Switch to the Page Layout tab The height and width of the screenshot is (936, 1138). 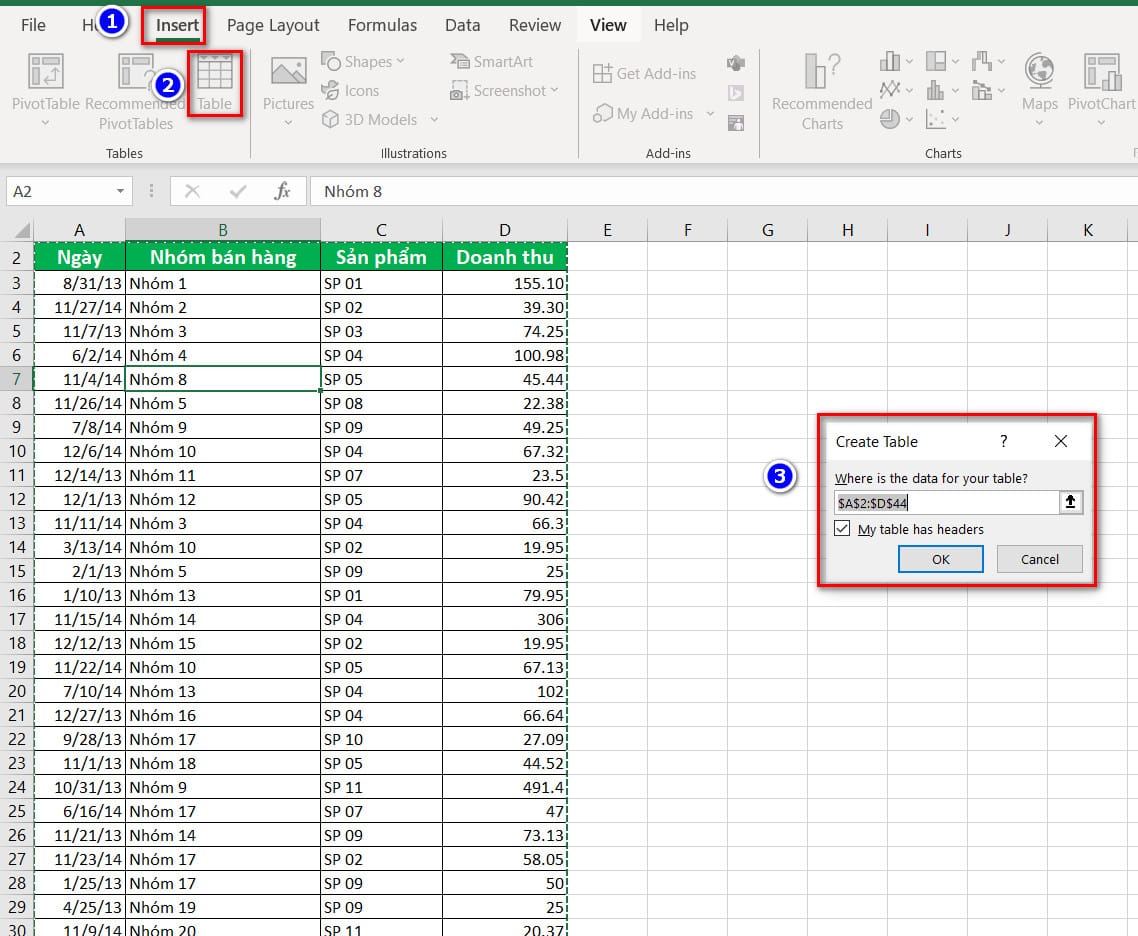coord(273,25)
